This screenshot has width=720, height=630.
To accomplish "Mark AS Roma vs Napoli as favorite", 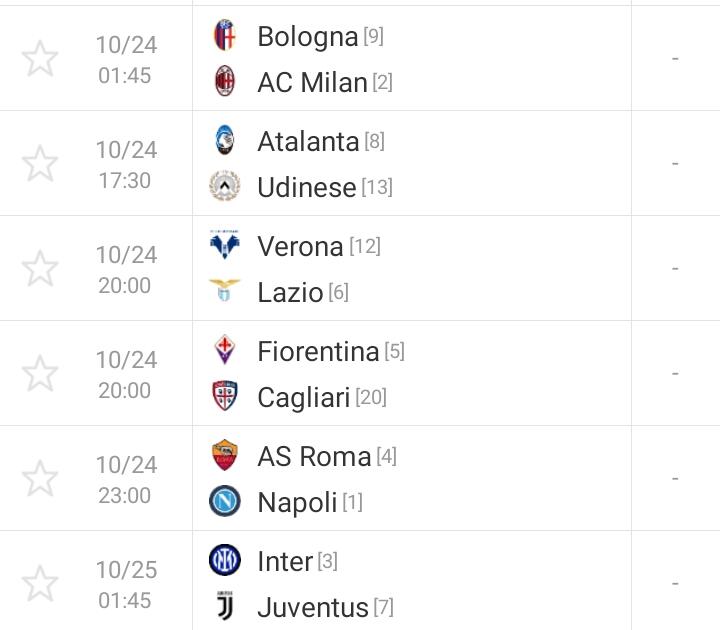I will coord(40,479).
